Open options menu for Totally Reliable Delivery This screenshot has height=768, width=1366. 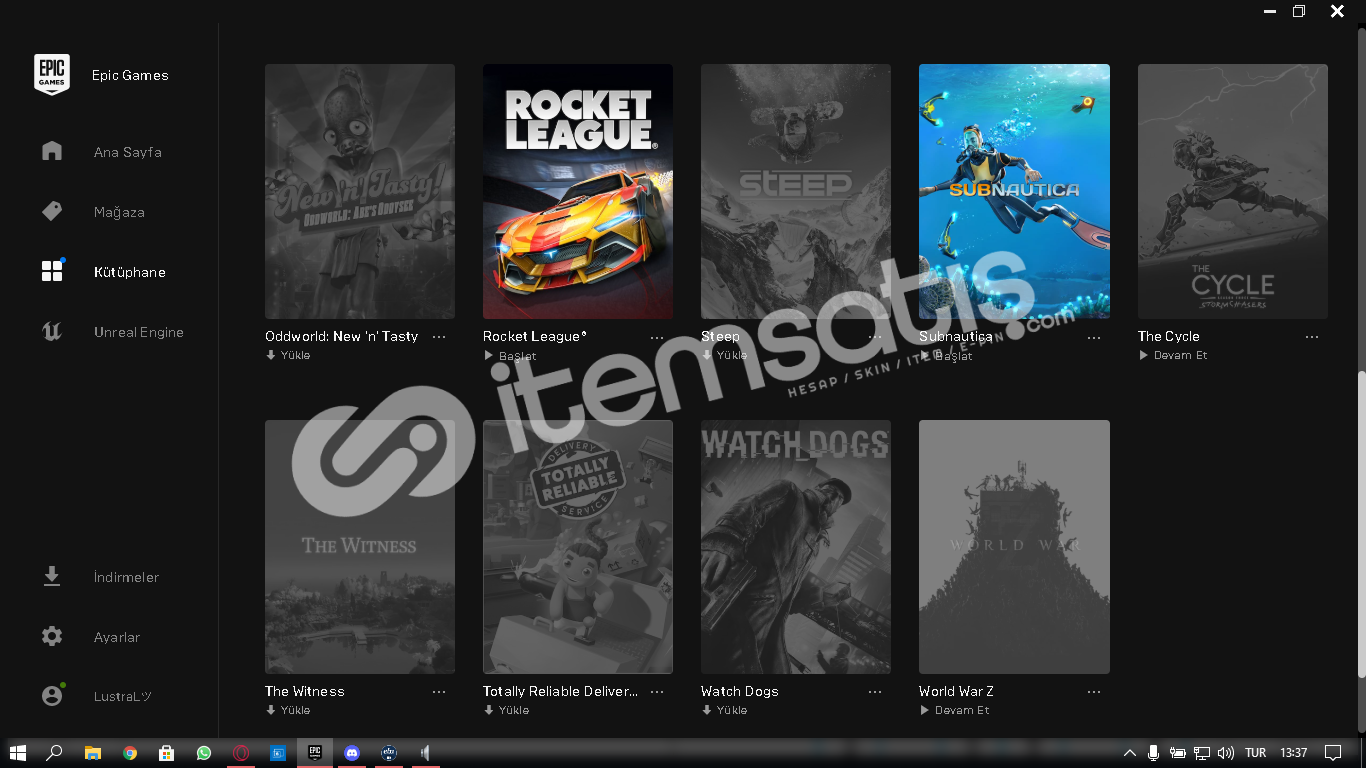click(657, 692)
